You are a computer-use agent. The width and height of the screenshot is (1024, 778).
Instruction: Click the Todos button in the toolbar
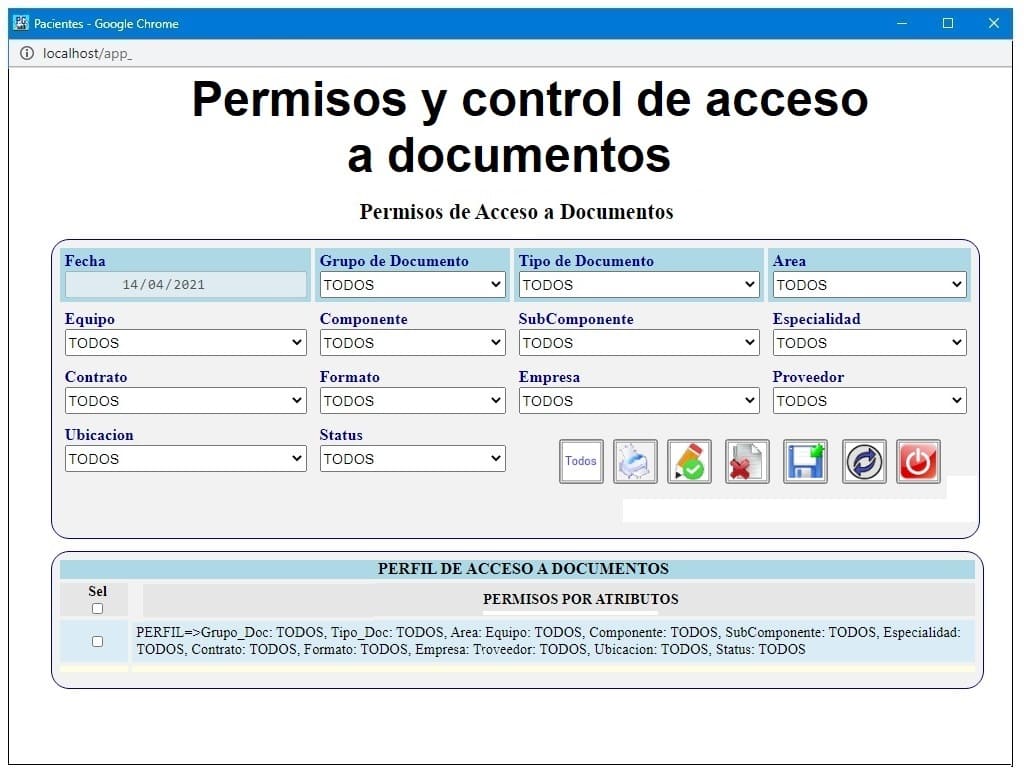click(x=581, y=461)
